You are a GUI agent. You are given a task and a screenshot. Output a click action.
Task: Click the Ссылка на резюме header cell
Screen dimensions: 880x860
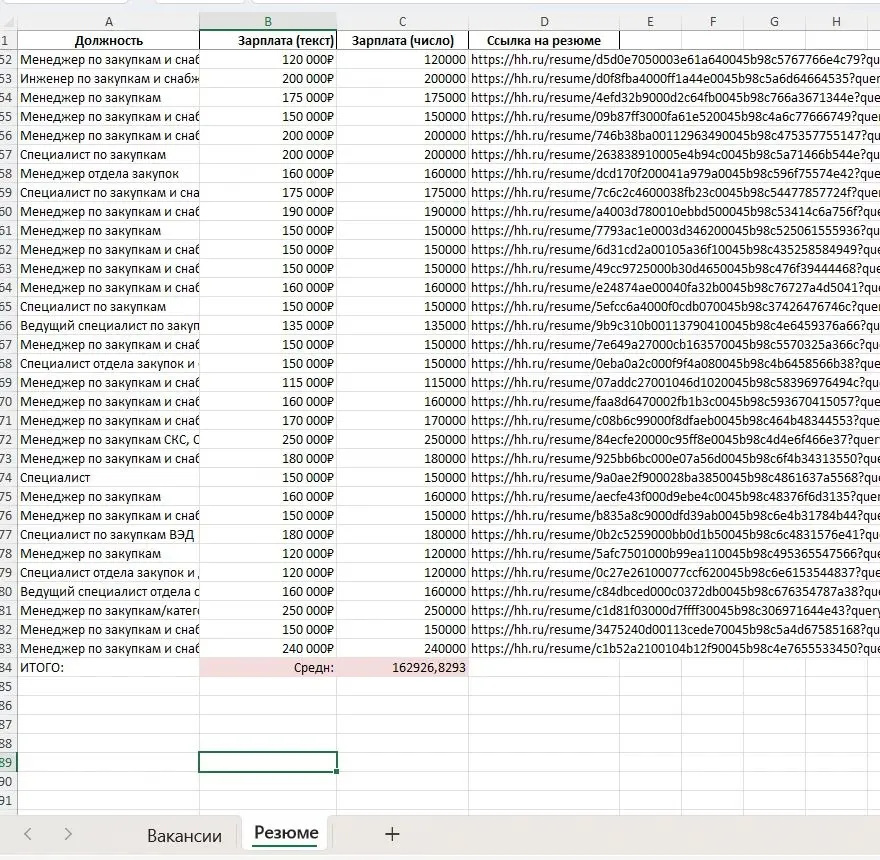[x=544, y=40]
